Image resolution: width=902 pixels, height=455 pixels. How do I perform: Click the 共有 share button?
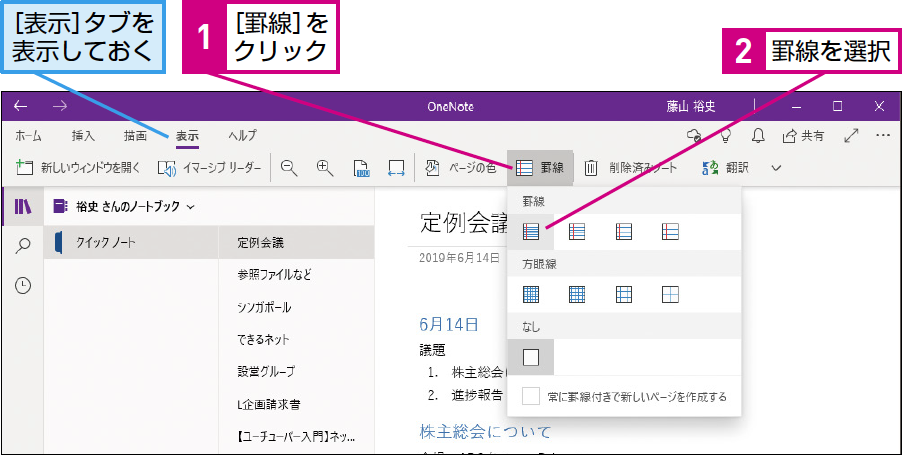click(x=803, y=136)
